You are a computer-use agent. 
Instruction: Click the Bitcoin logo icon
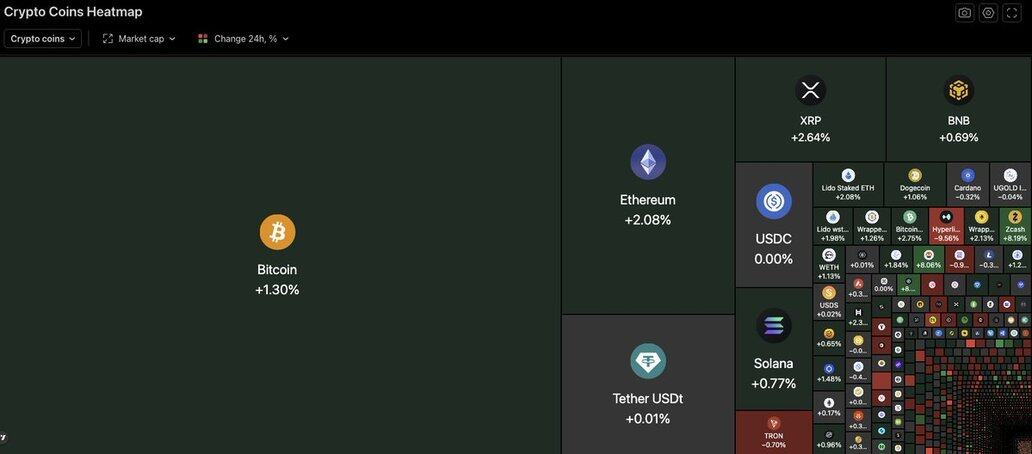point(277,232)
